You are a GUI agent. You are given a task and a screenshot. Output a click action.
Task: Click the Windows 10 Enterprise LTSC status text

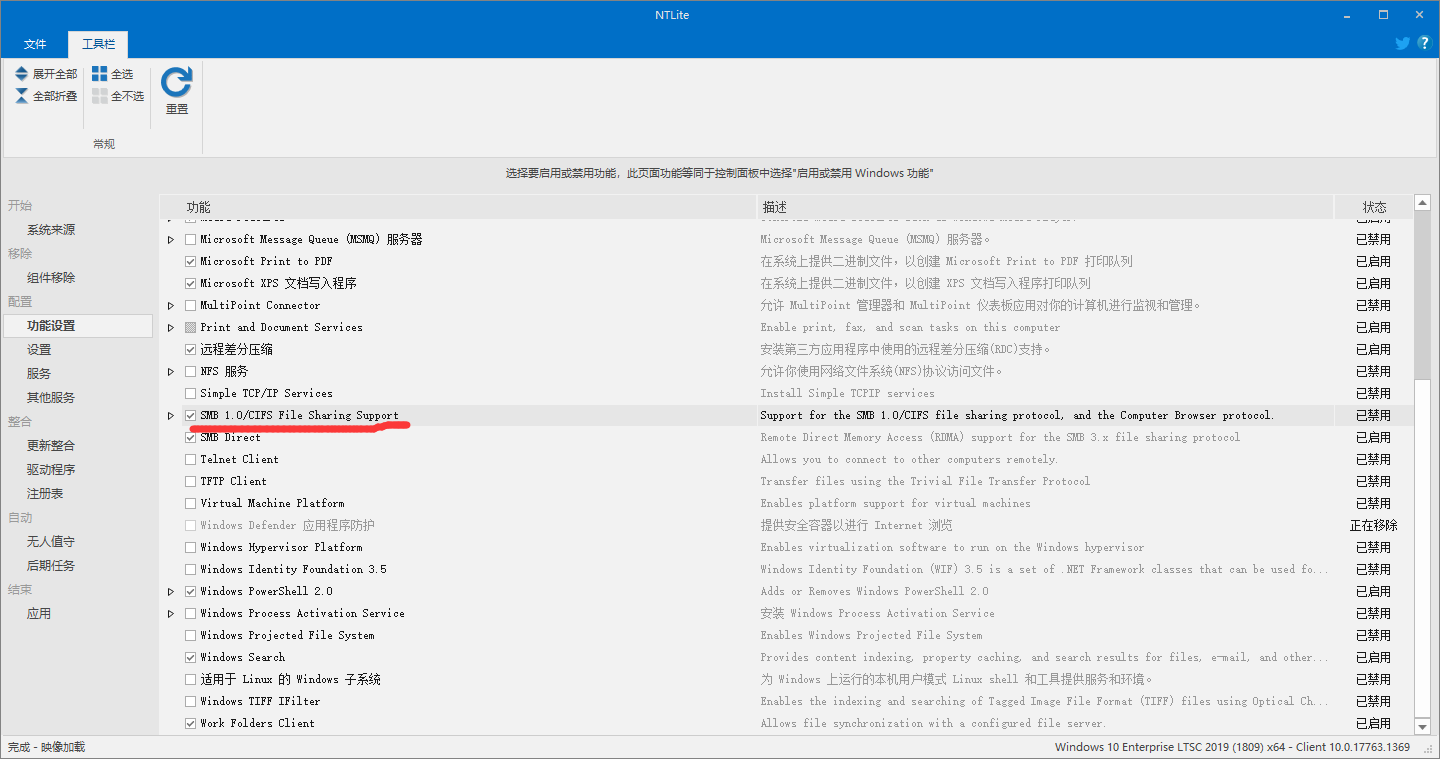tap(1232, 748)
